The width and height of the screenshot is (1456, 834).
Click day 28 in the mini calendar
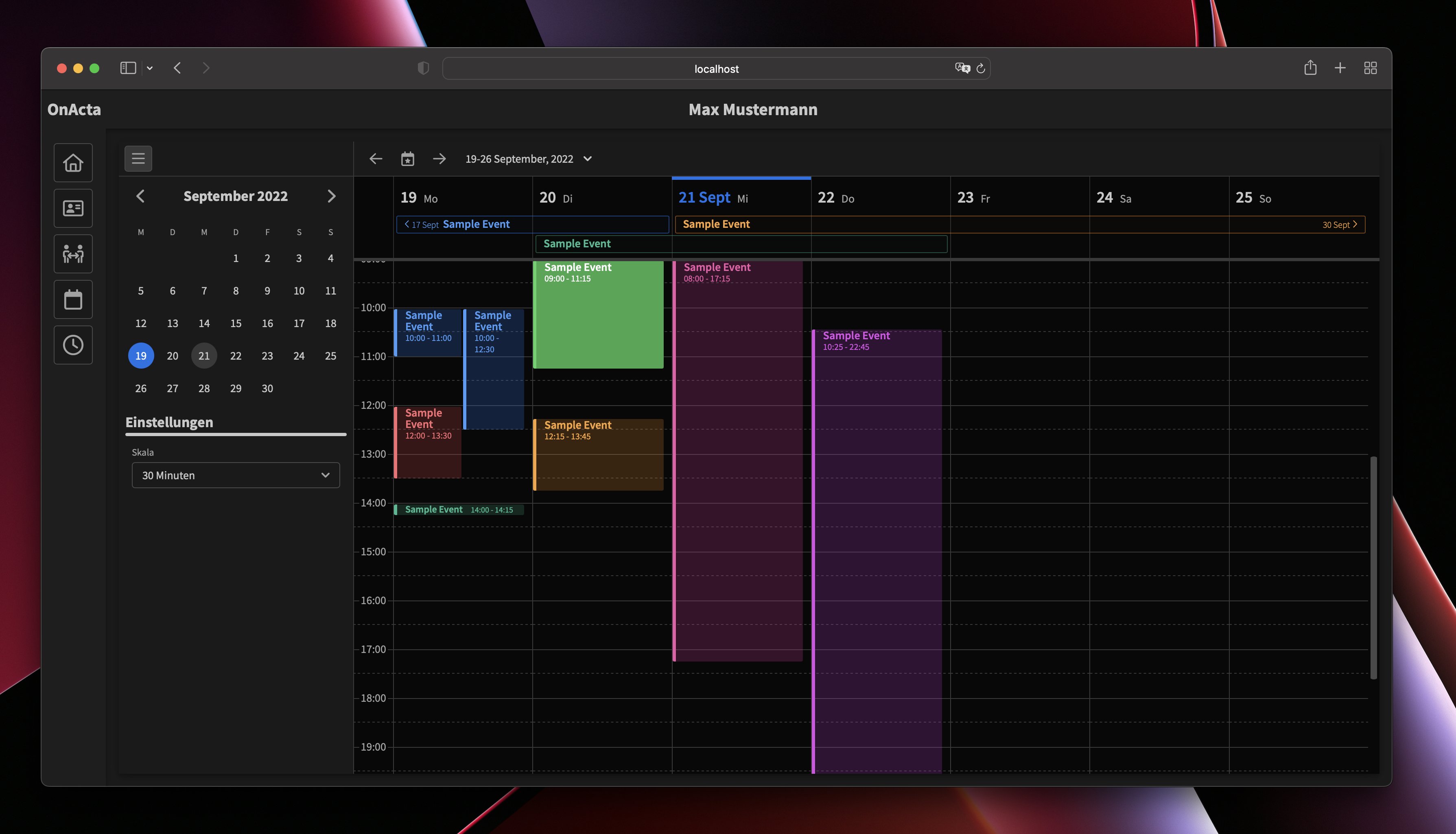pyautogui.click(x=204, y=389)
